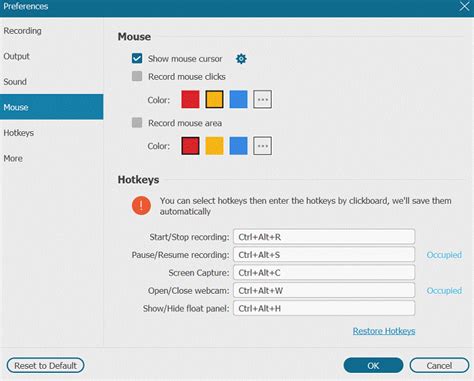Screen dimensions: 474x381
Task: Switch to More preferences tab
Action: (x=52, y=158)
